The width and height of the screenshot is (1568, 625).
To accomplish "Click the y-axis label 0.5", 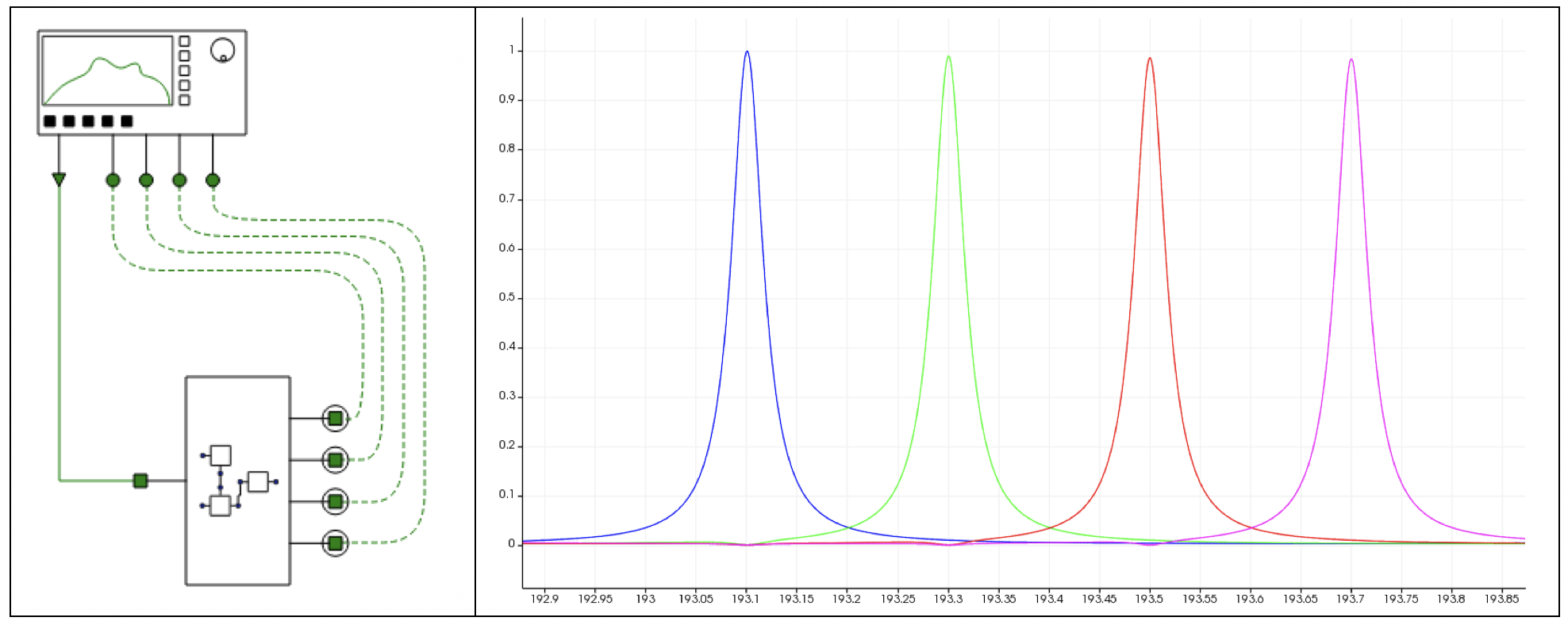I will pyautogui.click(x=506, y=297).
